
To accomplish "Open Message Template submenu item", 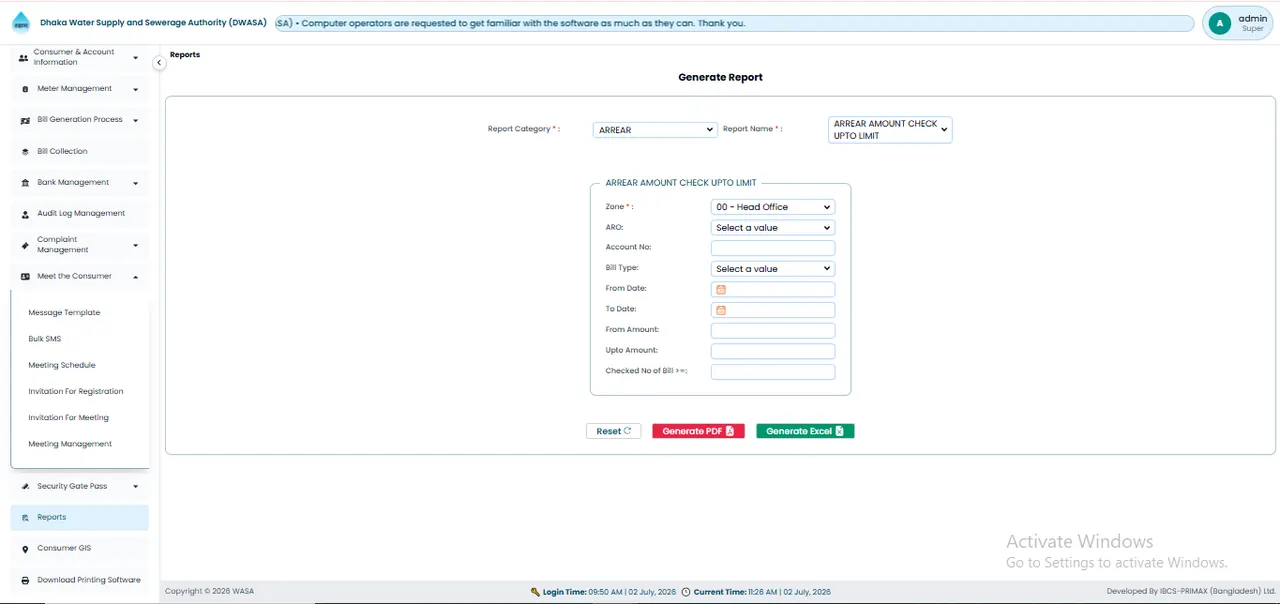I will tap(64, 313).
